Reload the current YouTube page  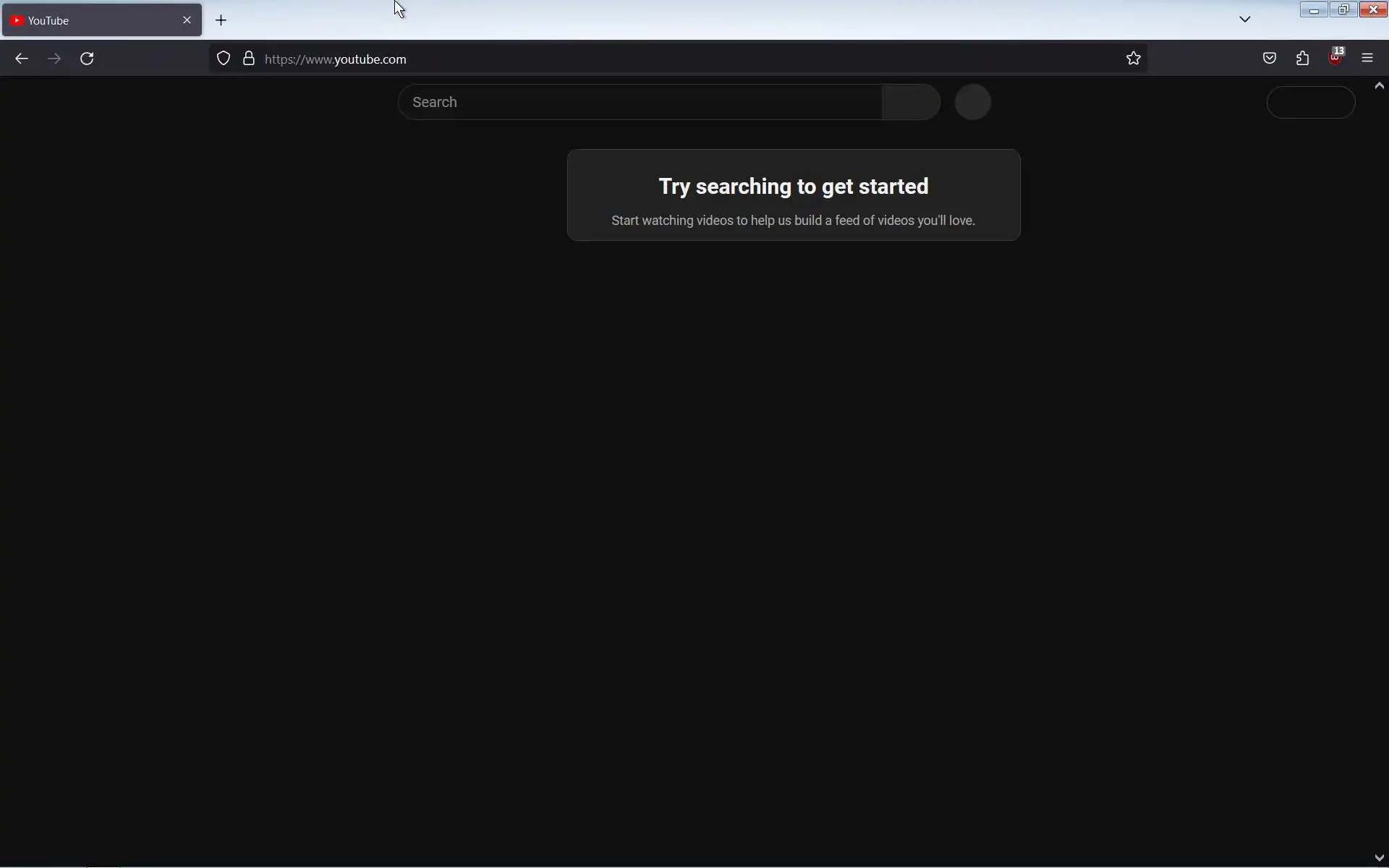point(87,59)
